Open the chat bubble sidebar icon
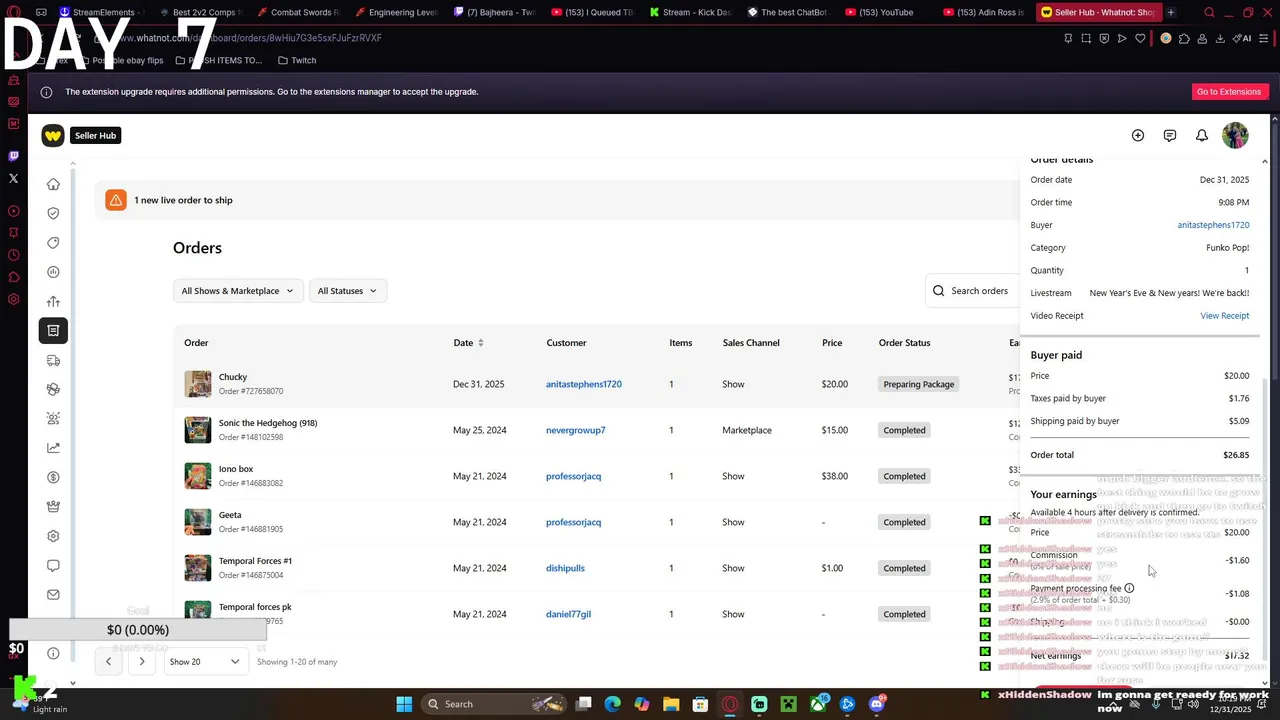1280x720 pixels. [x=53, y=565]
